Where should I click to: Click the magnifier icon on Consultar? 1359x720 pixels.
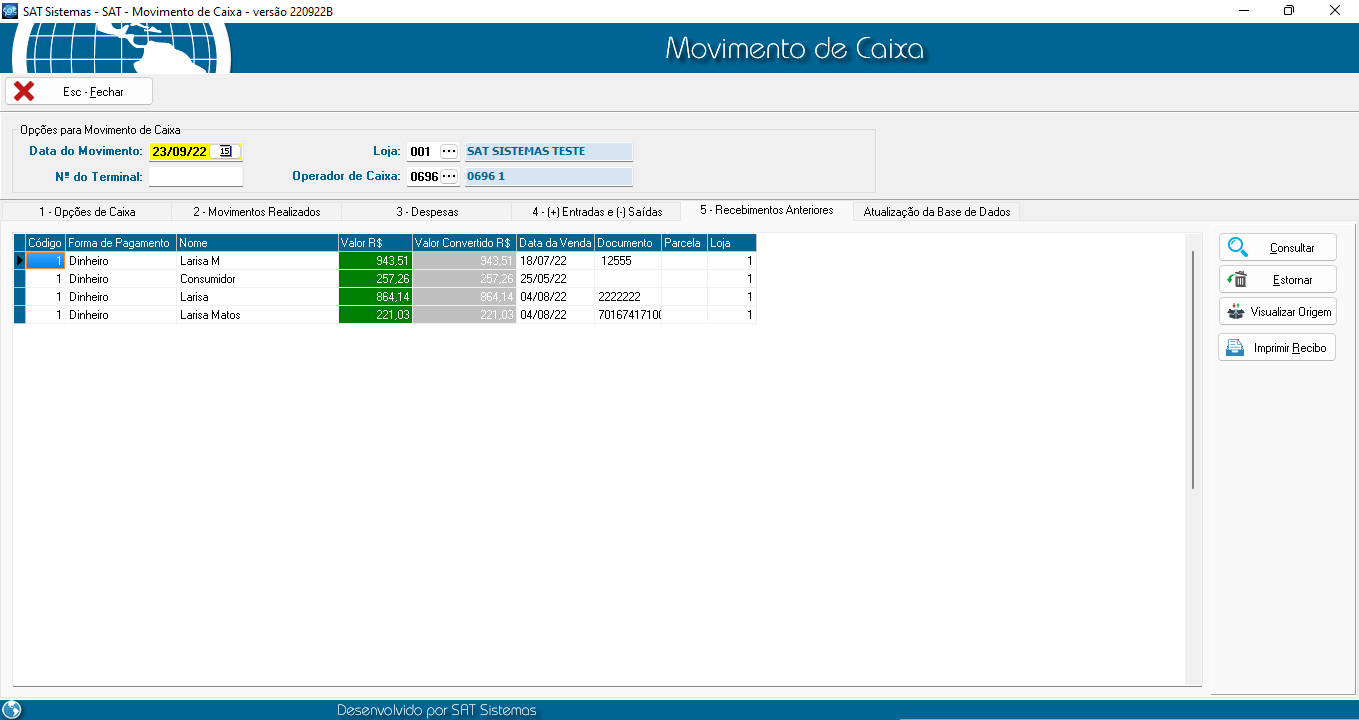[1238, 248]
